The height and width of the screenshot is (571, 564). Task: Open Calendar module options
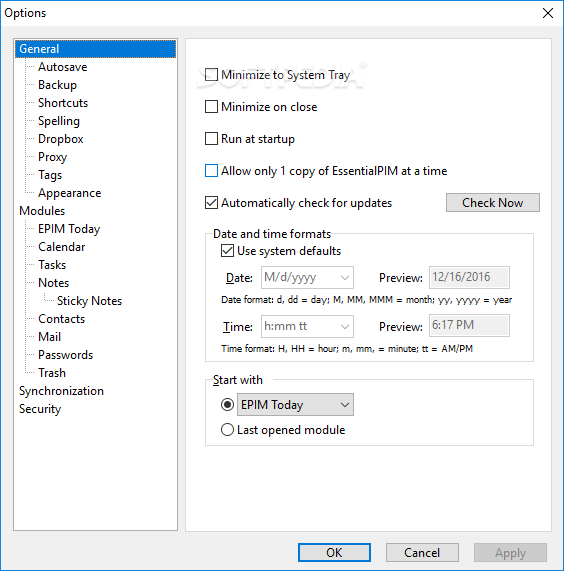click(x=62, y=247)
